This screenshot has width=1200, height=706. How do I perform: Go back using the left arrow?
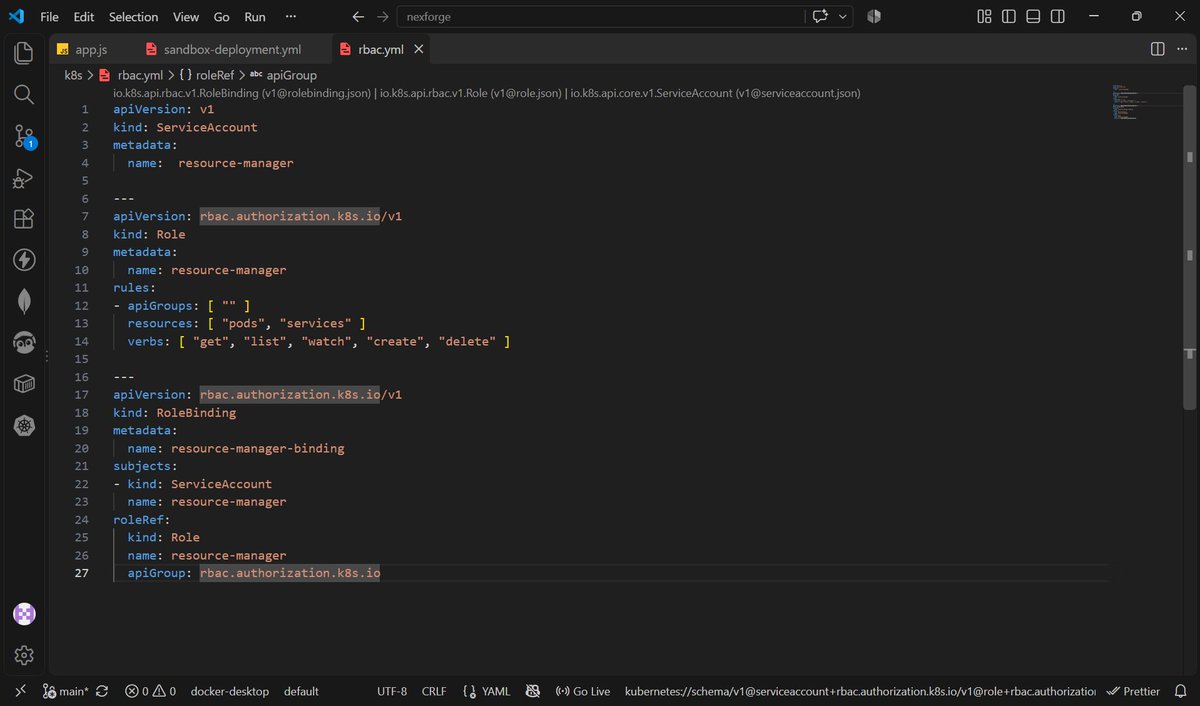click(x=358, y=17)
